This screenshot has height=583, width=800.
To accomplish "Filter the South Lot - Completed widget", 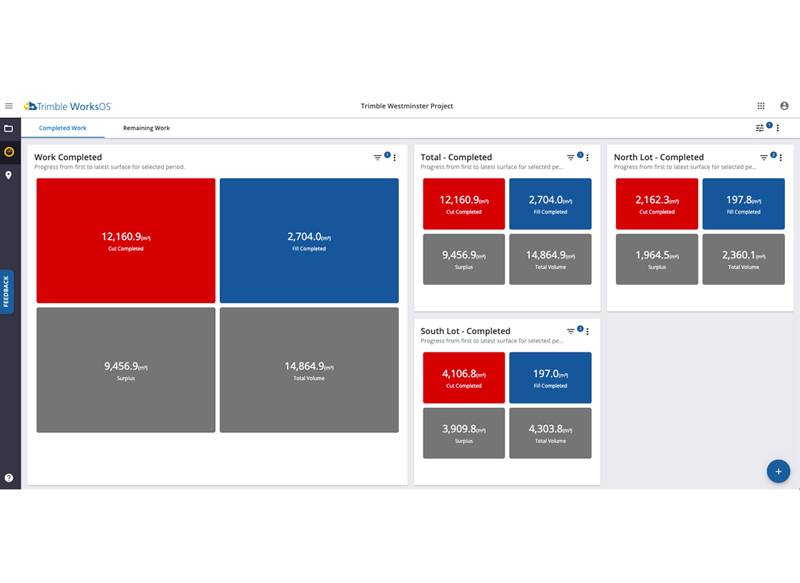I will tap(571, 331).
